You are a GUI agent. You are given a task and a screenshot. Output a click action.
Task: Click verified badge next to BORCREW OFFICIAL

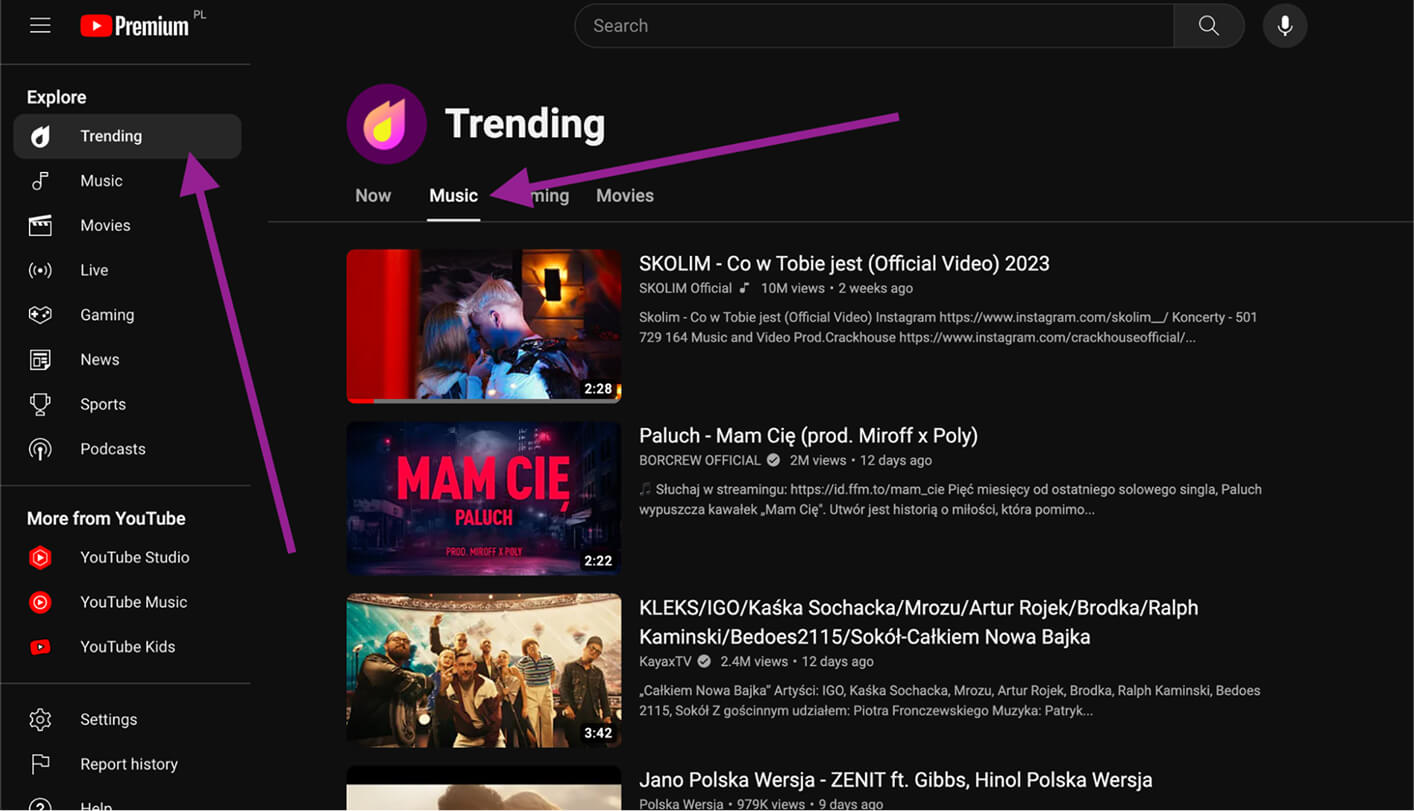773,461
